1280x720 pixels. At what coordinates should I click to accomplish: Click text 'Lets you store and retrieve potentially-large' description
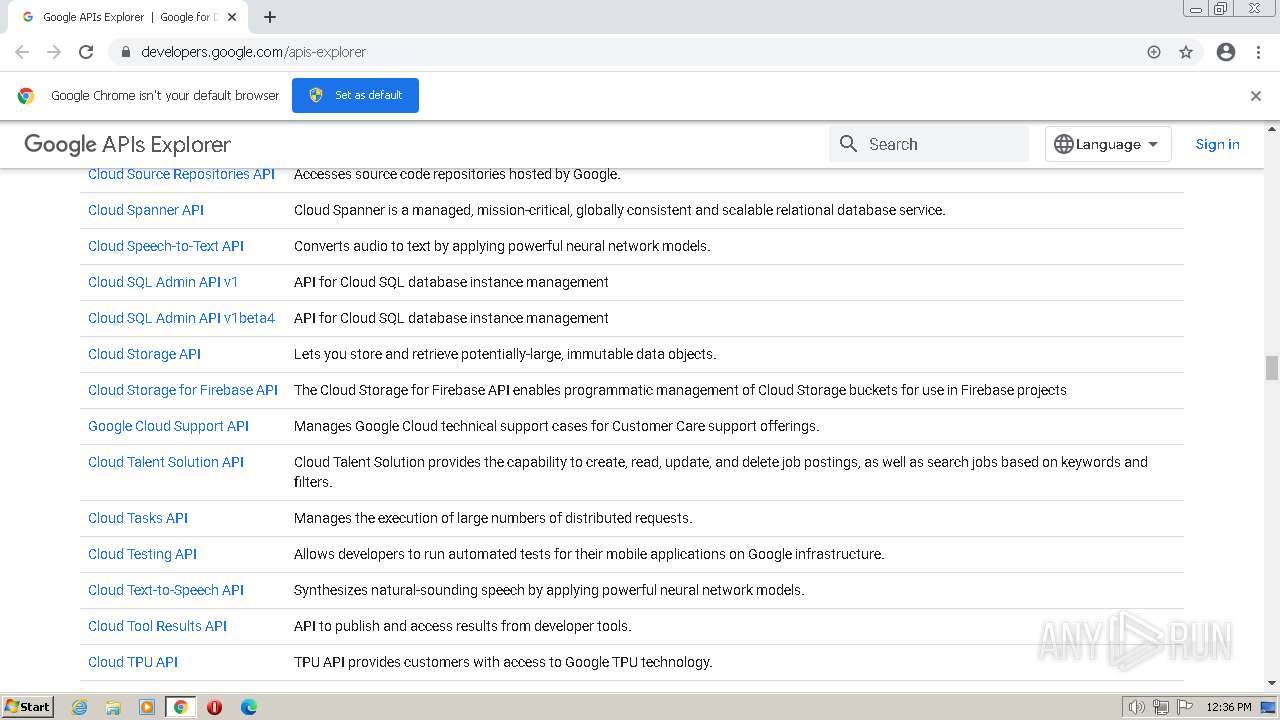[505, 354]
